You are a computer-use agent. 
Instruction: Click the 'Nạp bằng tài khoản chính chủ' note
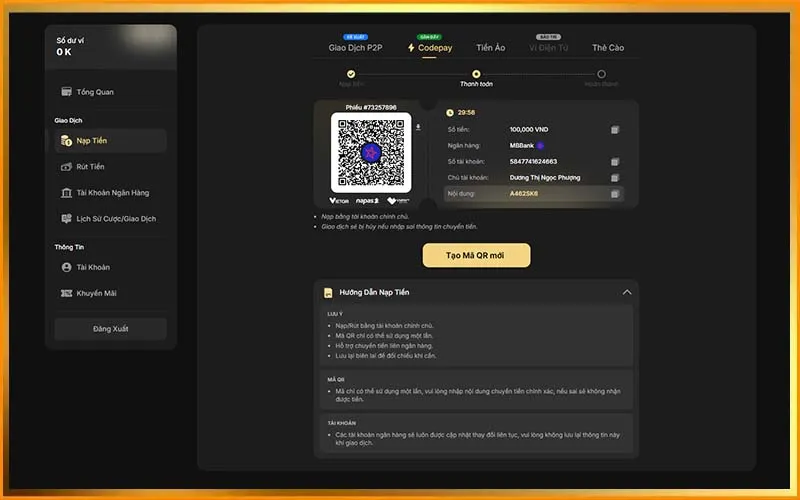coord(365,217)
